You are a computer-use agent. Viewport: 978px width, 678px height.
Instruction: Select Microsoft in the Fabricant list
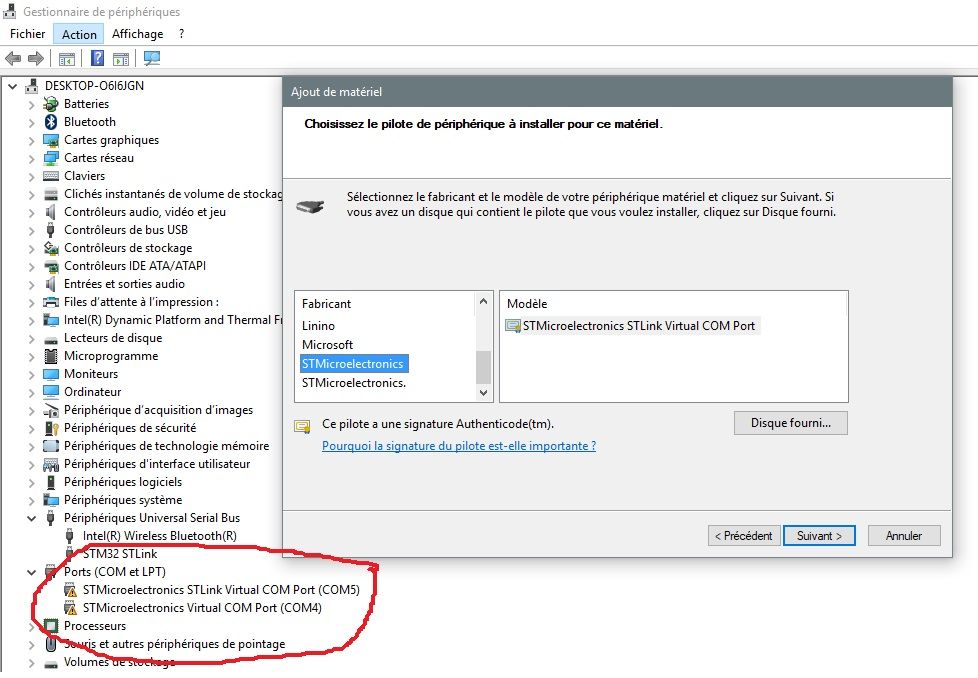[x=327, y=345]
